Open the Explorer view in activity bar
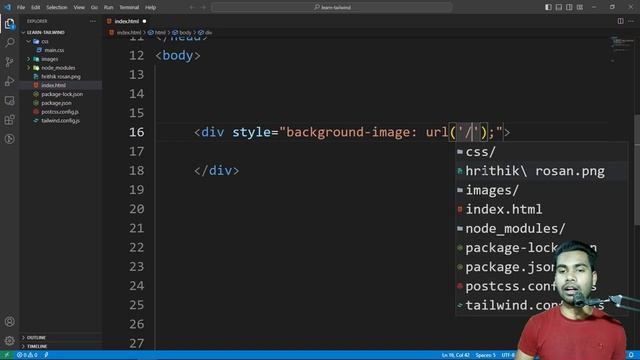The image size is (640, 360). tap(10, 24)
